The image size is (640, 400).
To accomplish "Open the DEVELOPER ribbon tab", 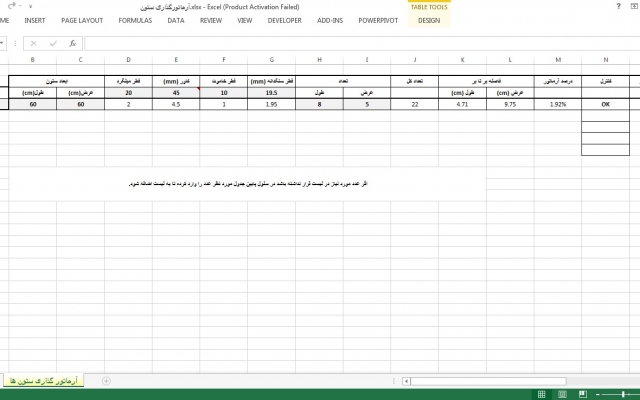I will coord(284,20).
